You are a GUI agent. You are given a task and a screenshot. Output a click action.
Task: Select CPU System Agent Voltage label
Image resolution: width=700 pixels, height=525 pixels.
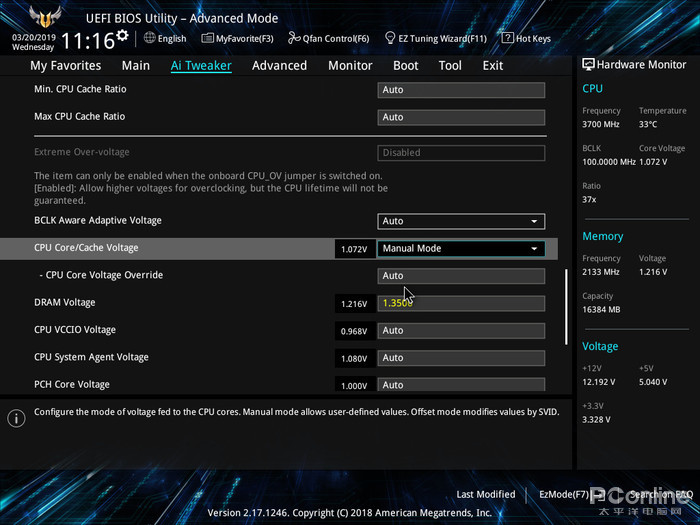(x=92, y=357)
